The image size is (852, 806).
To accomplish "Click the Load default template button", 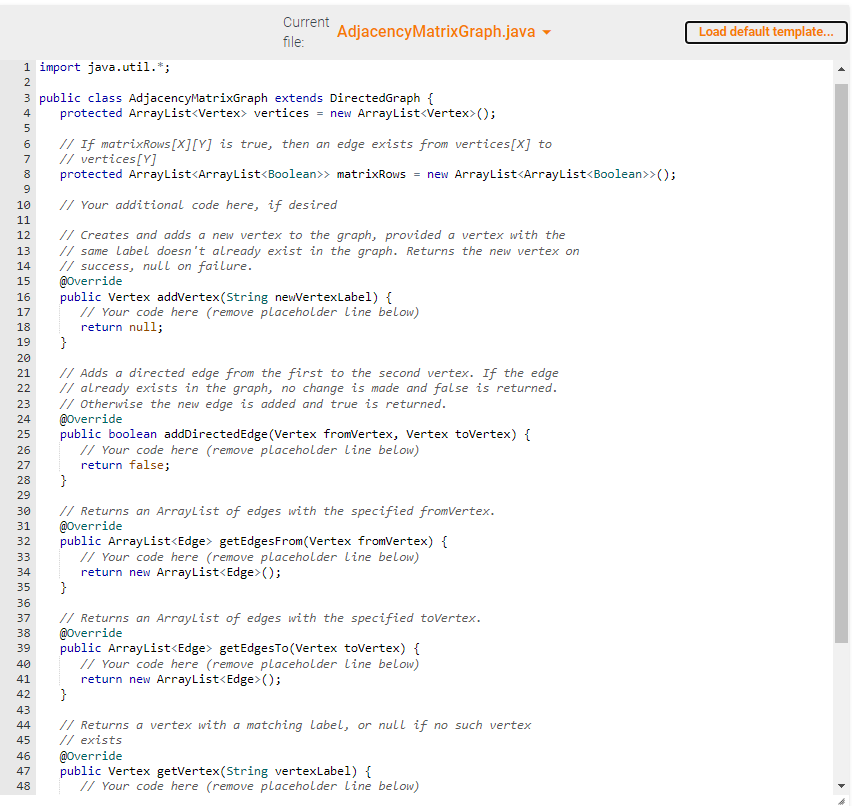I will [x=766, y=32].
